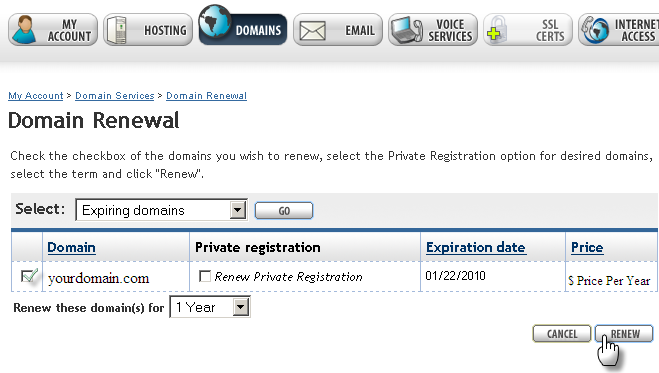
Task: Sort by Price column header
Action: point(587,247)
